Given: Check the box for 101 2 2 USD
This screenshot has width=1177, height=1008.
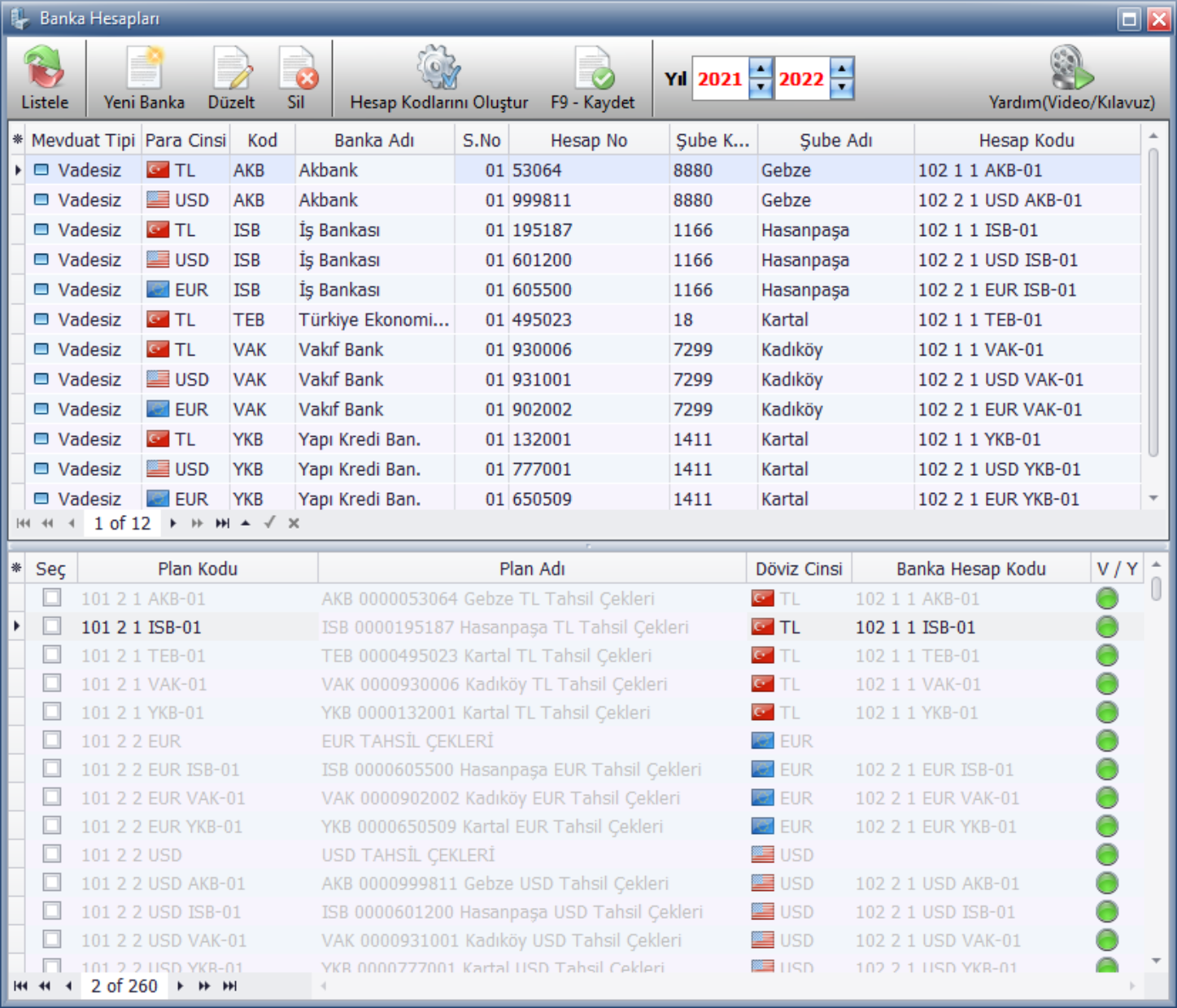Looking at the screenshot, I should [52, 854].
